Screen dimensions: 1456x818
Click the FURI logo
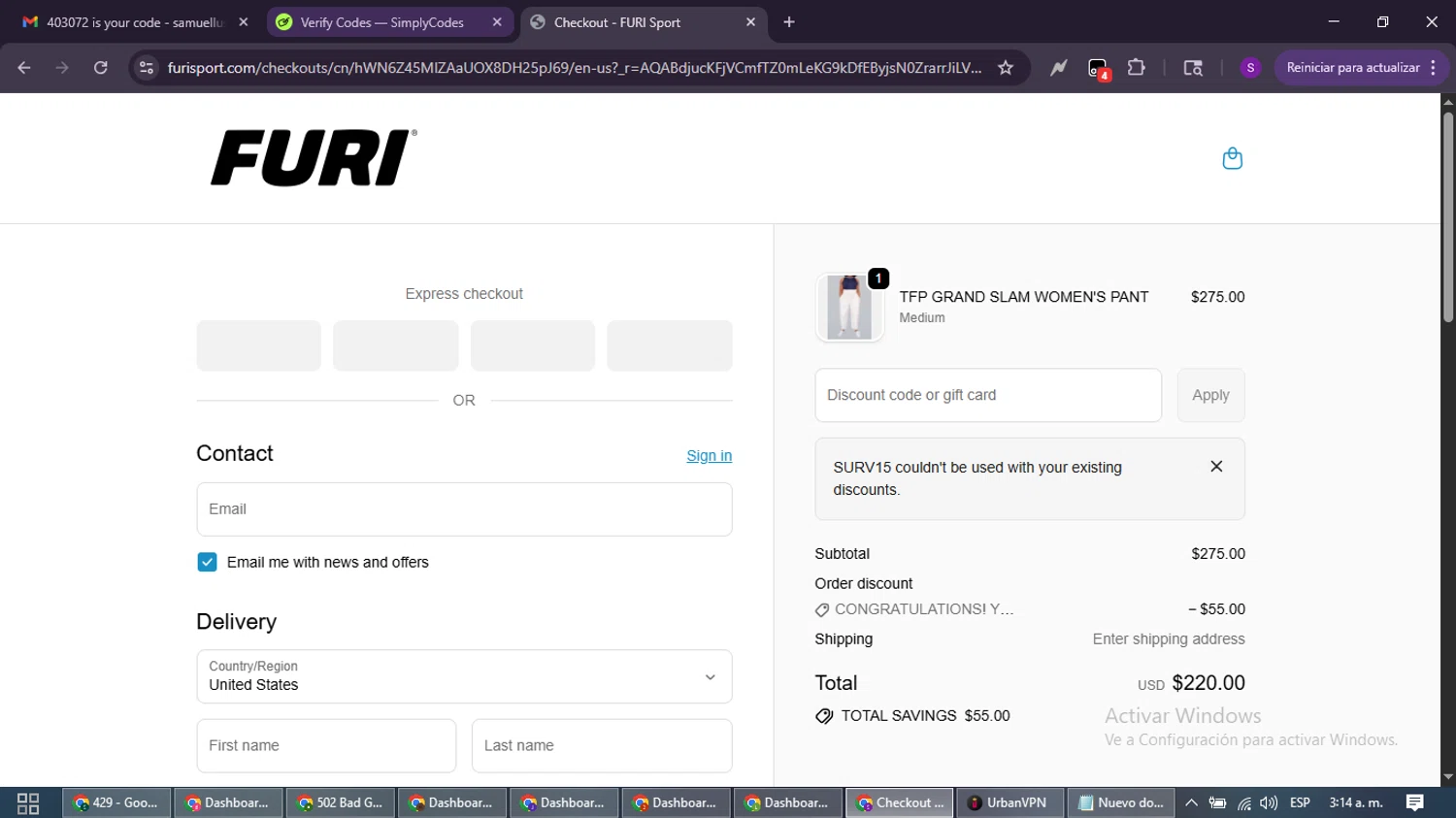pyautogui.click(x=314, y=157)
